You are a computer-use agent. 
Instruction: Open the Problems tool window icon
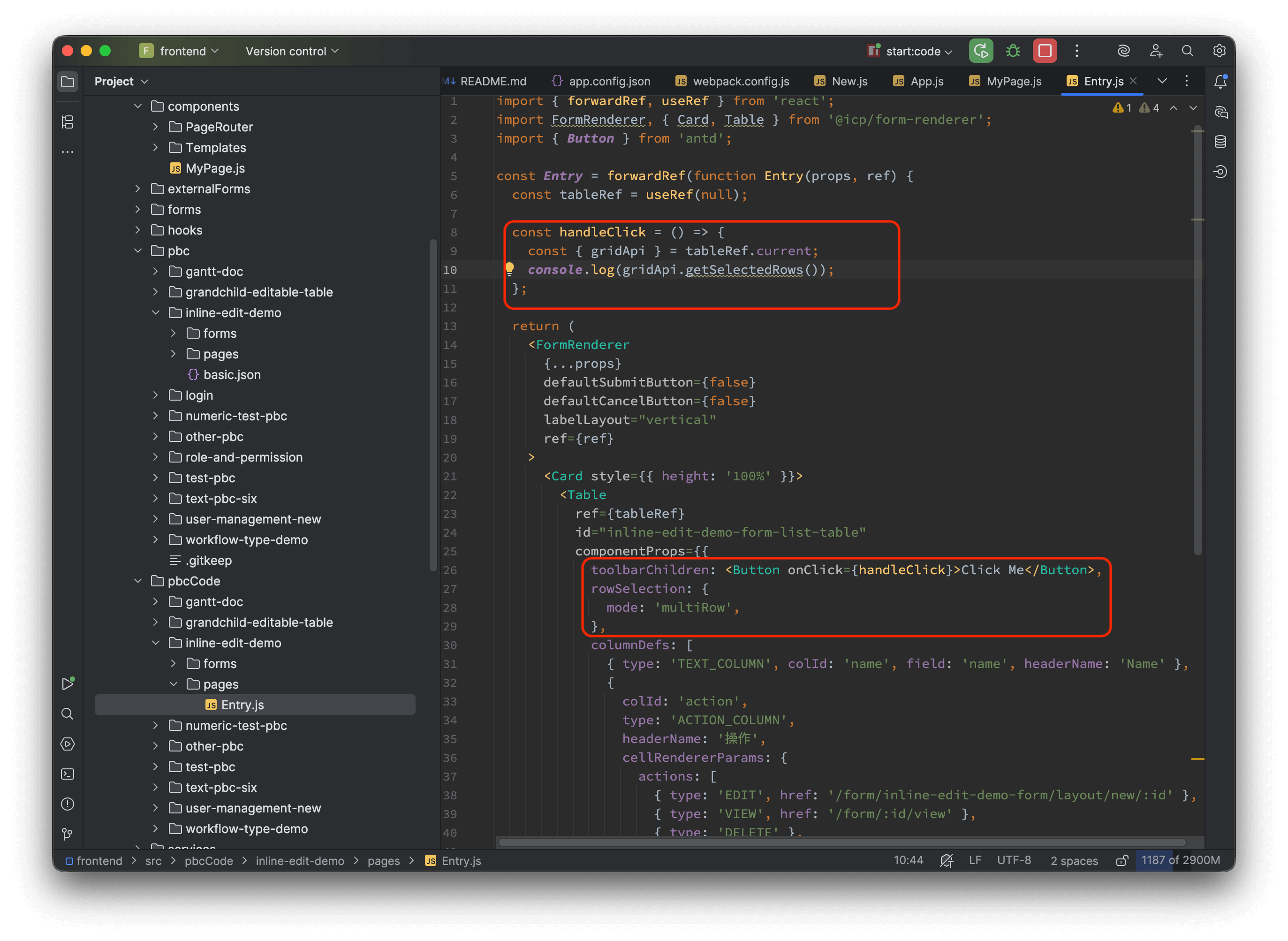point(67,804)
